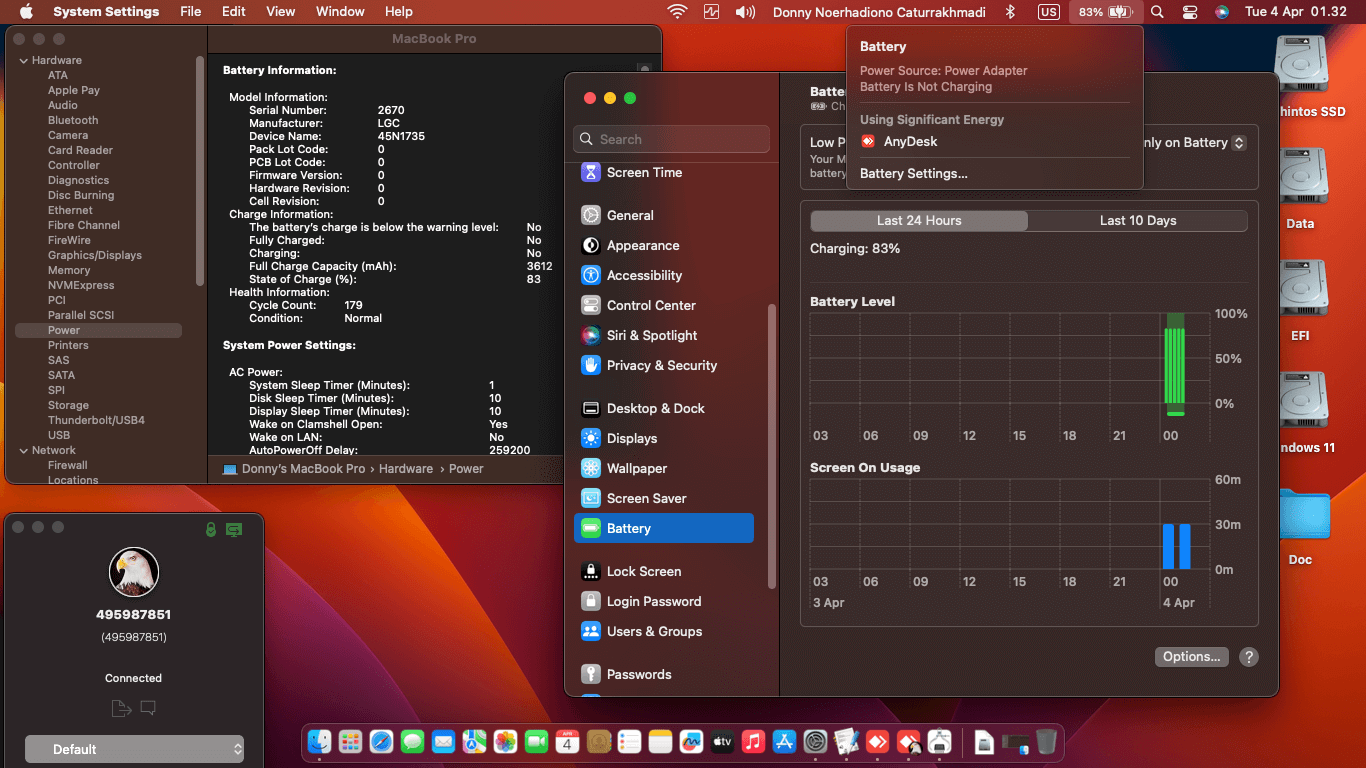Activate Siri from the menu bar

pos(1222,12)
